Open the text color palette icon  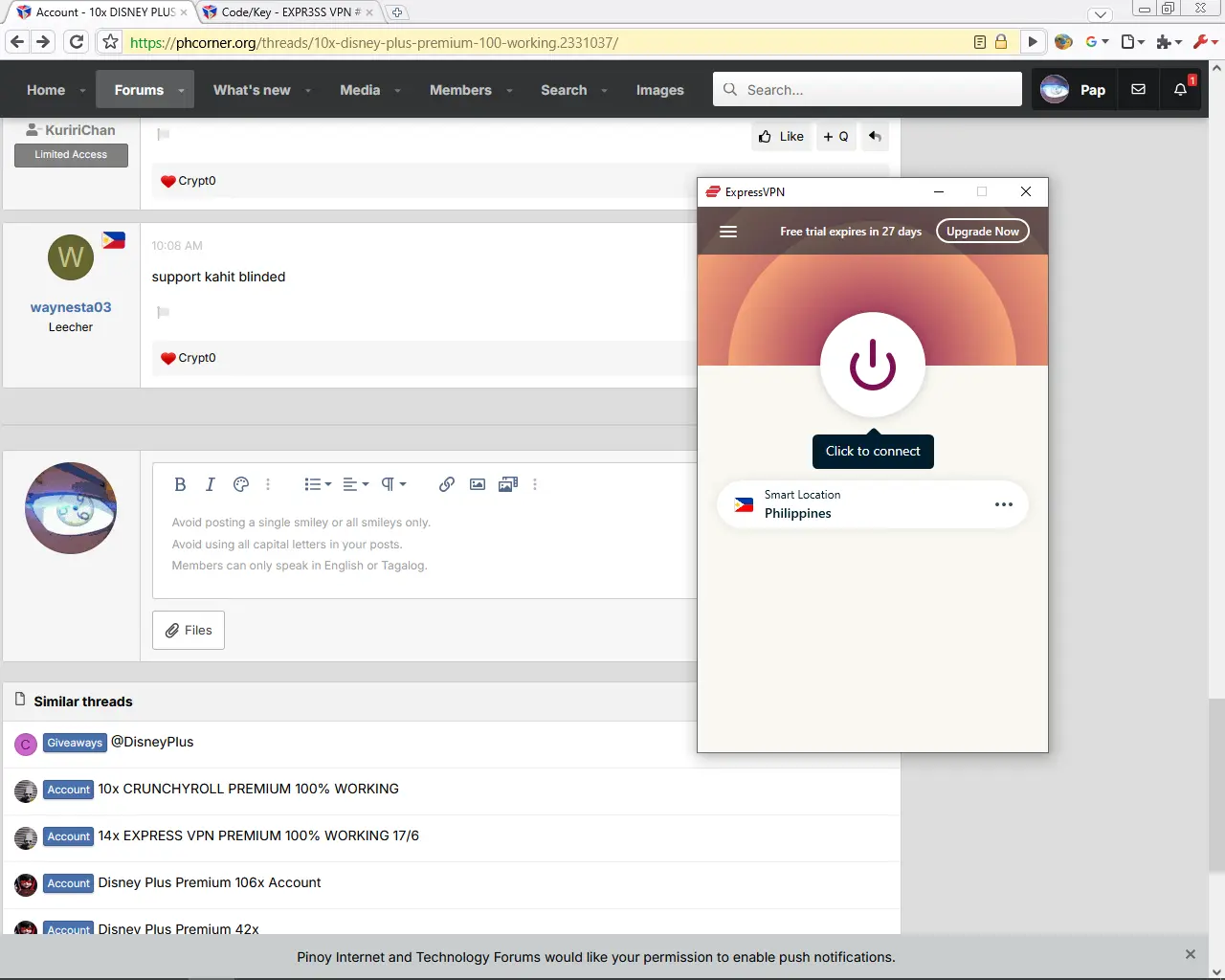click(241, 484)
